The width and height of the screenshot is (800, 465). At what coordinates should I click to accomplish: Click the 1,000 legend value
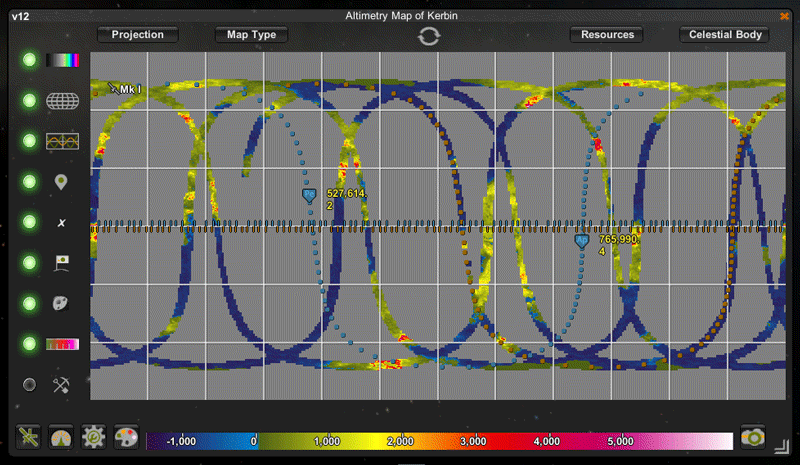[x=327, y=441]
